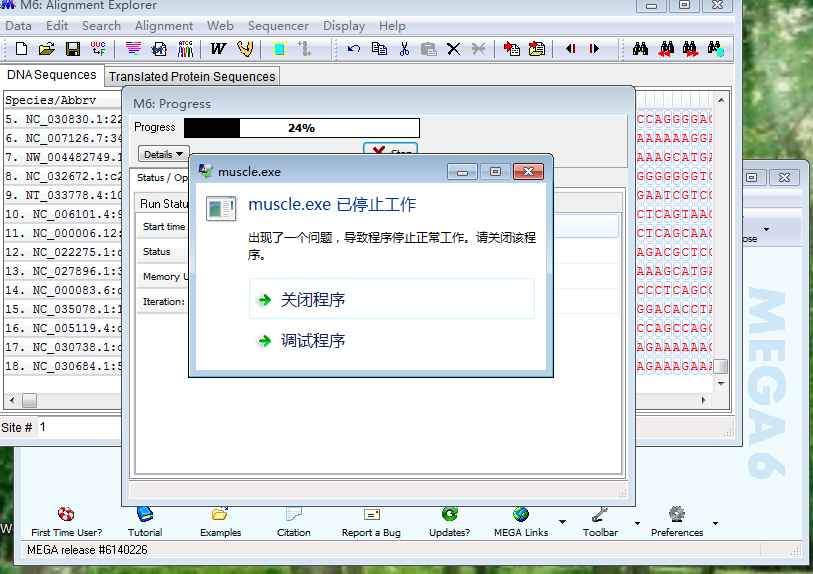The height and width of the screenshot is (574, 813).
Task: Switch to the DNA Sequences tab
Action: point(51,75)
